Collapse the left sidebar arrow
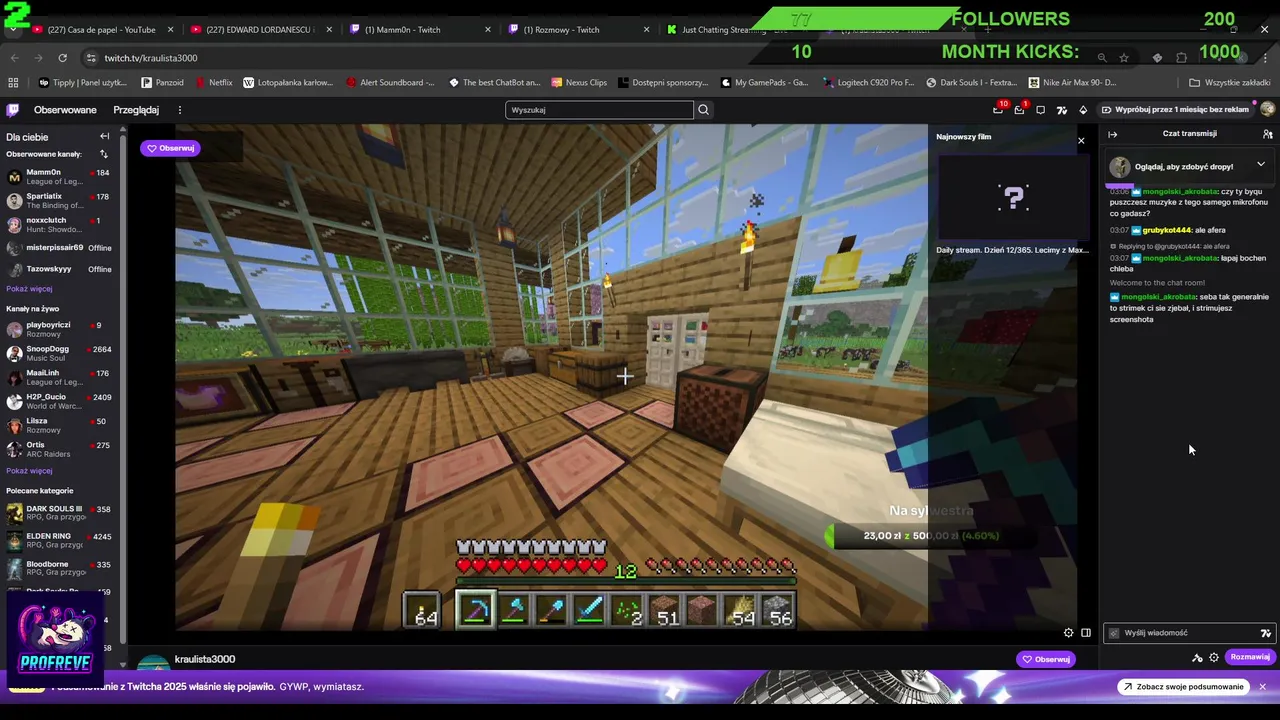This screenshot has width=1280, height=720. click(x=104, y=136)
